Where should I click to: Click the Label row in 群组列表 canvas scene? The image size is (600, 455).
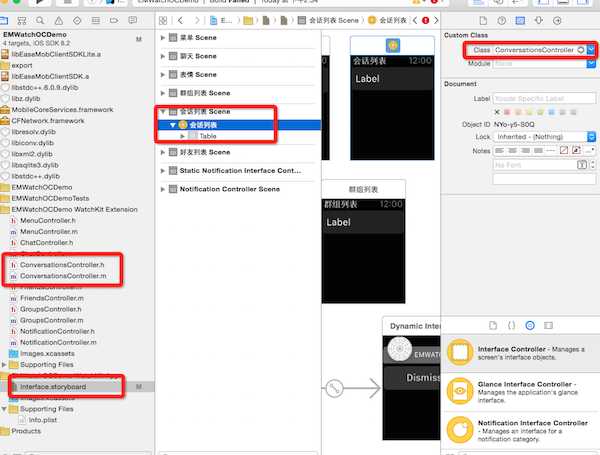pos(363,222)
